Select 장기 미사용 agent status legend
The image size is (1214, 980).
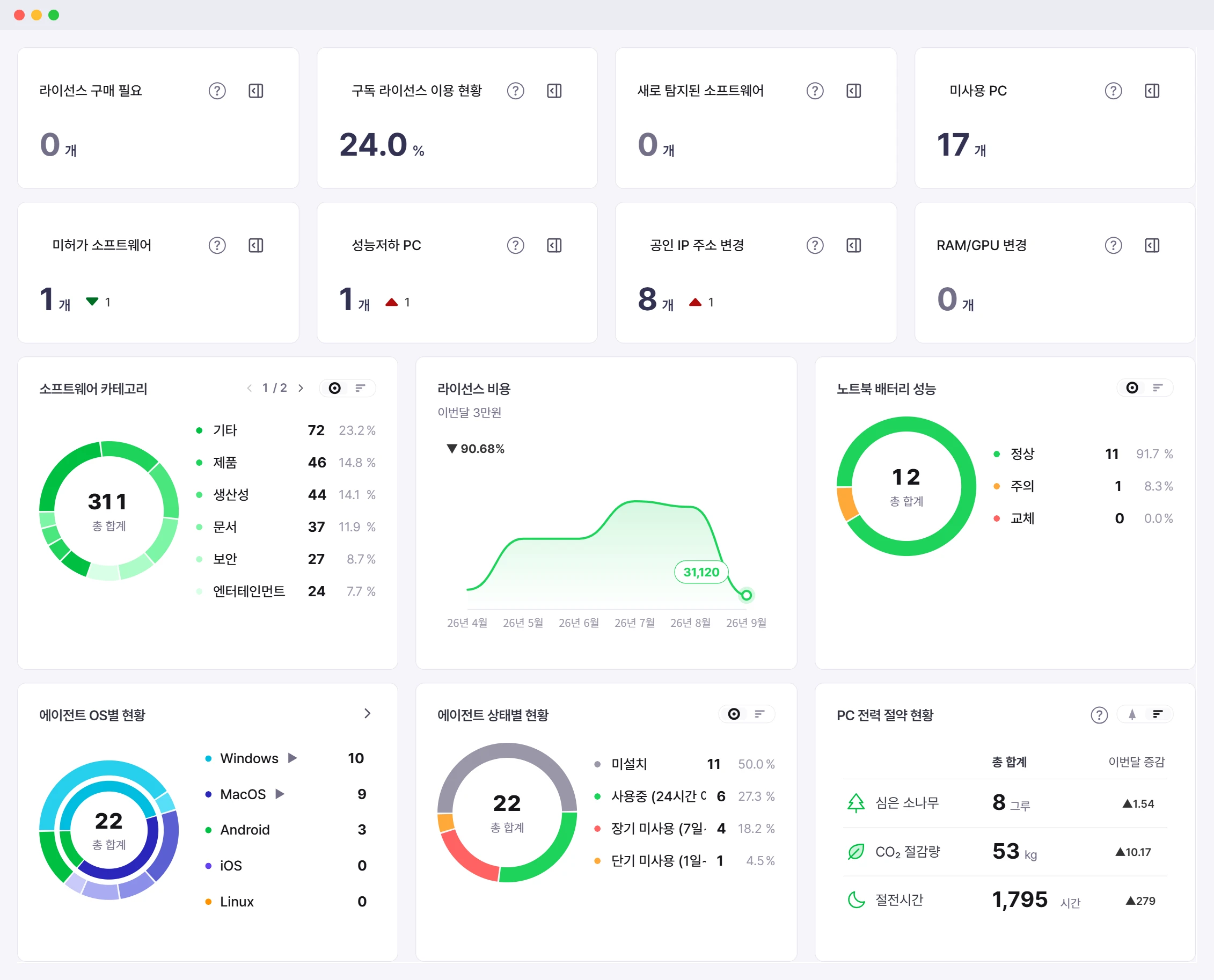click(x=685, y=829)
